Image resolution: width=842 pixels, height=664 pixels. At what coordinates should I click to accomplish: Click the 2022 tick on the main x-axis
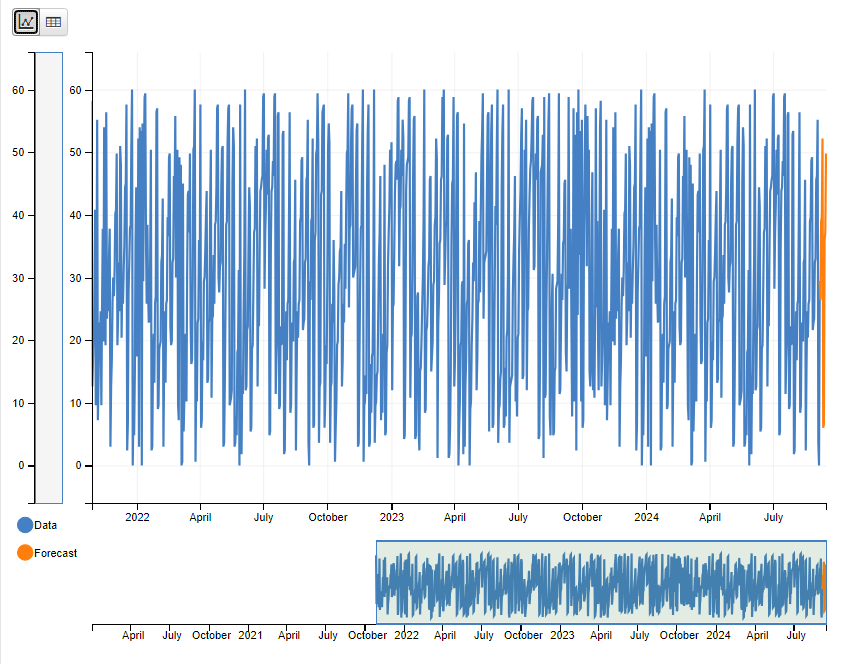137,517
